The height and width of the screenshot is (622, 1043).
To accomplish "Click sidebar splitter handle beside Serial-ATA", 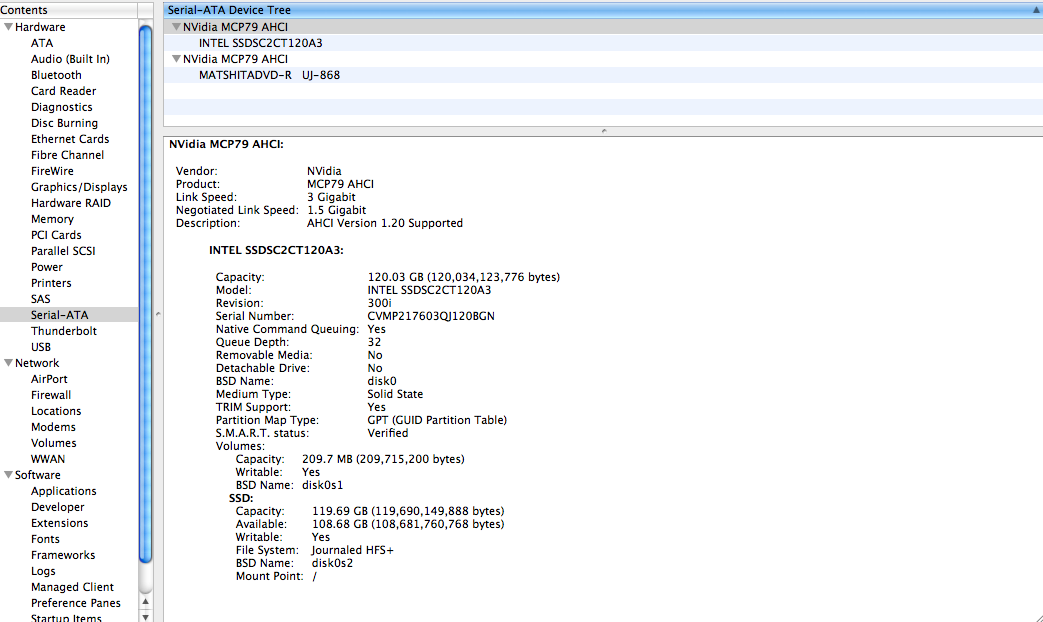I will (158, 314).
